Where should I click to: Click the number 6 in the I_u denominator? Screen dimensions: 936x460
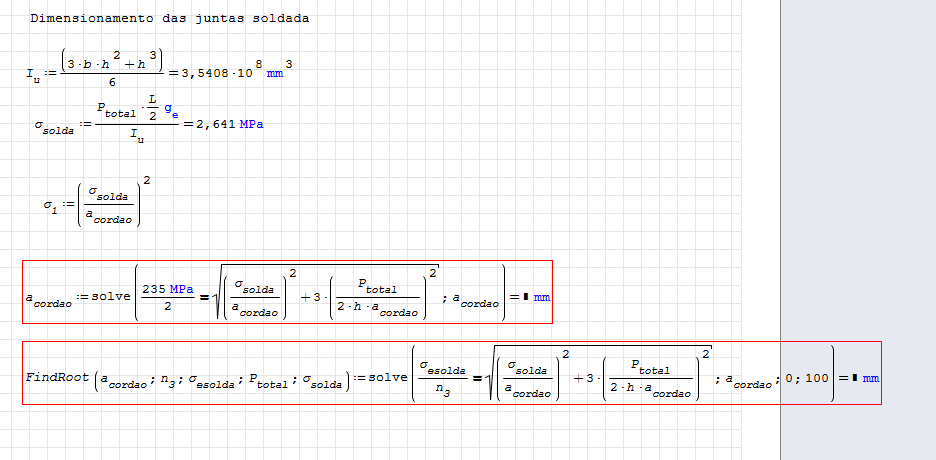pyautogui.click(x=111, y=85)
